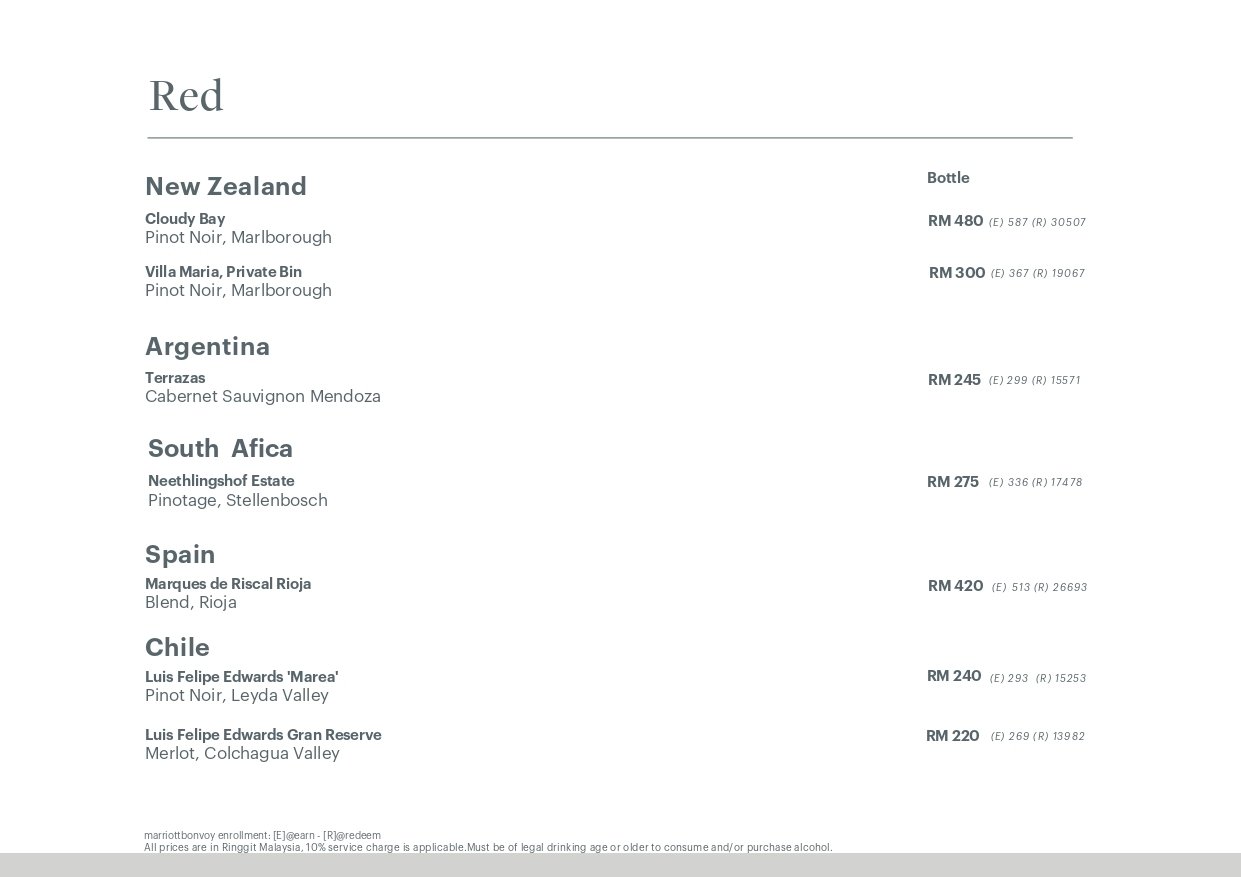Select the Terrazas wine name
The height and width of the screenshot is (877, 1241).
[x=175, y=378]
